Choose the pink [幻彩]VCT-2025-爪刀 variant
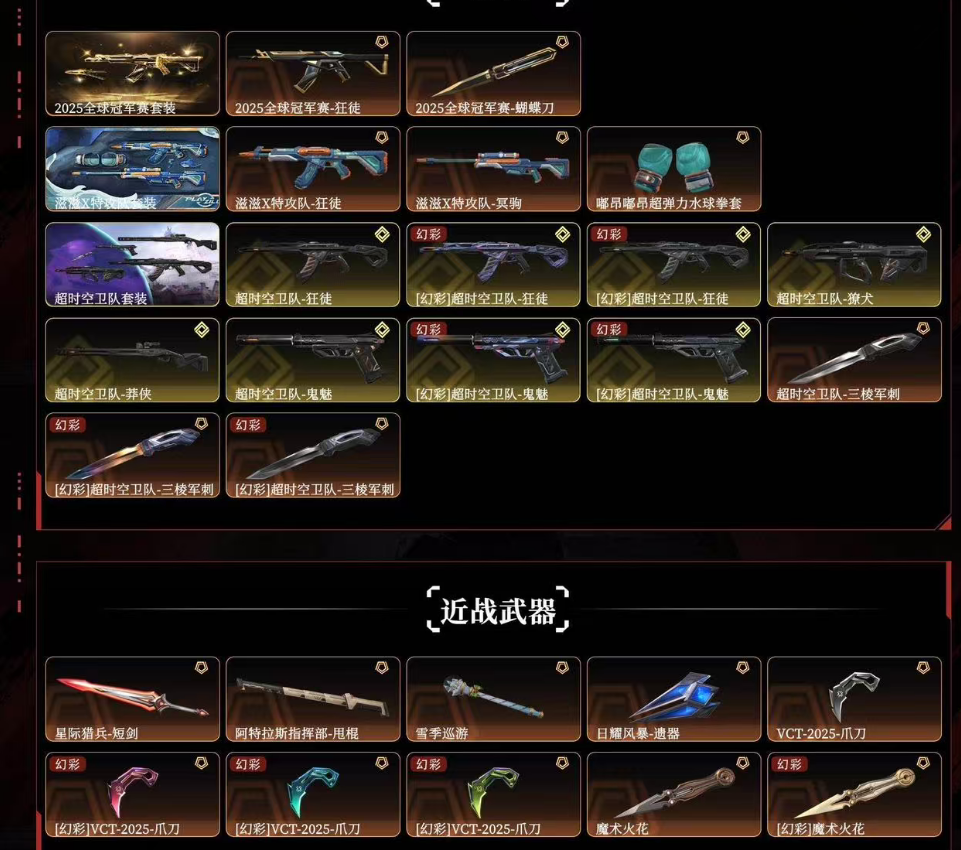This screenshot has width=961, height=850. 132,795
